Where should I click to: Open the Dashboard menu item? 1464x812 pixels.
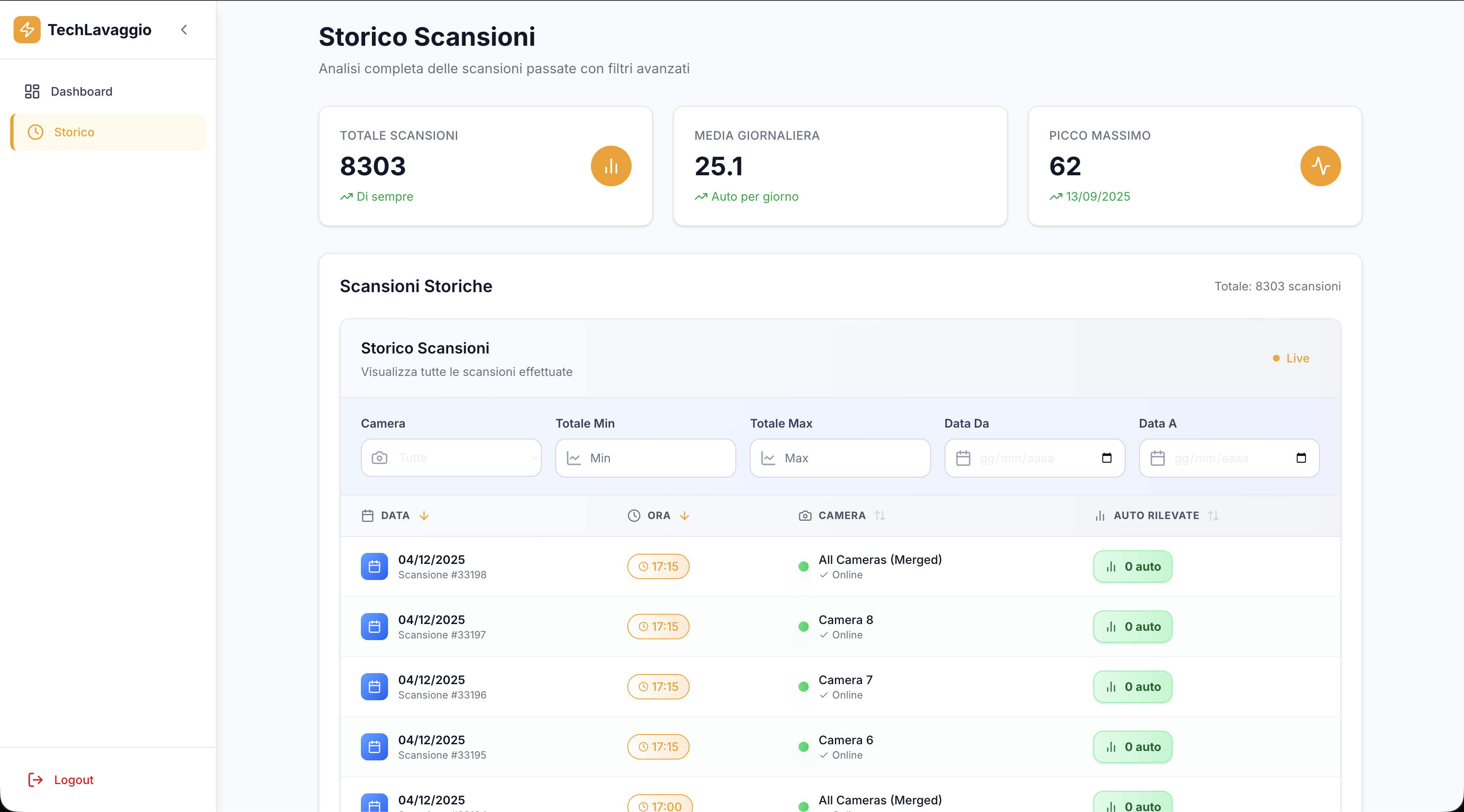point(81,91)
